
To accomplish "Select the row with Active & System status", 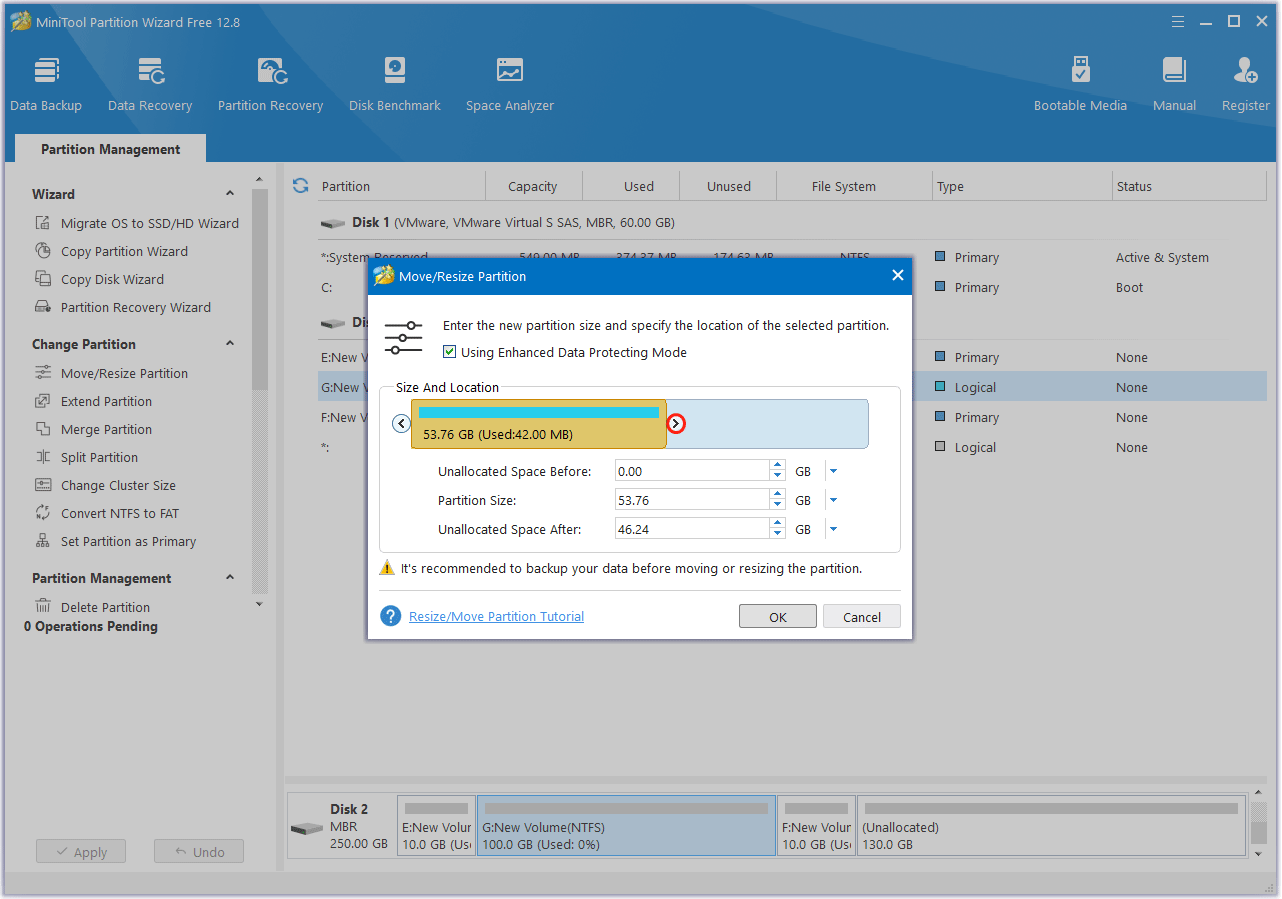I will pos(791,257).
